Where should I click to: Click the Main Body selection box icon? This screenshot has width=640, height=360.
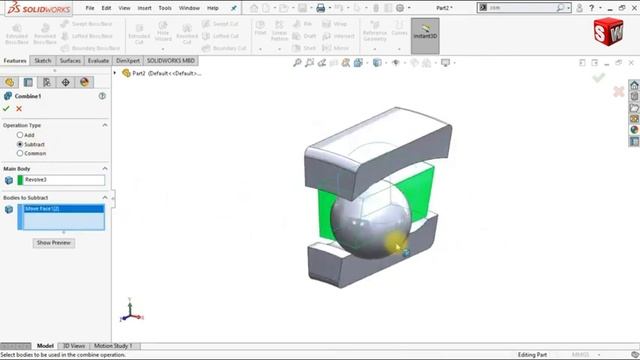9,180
